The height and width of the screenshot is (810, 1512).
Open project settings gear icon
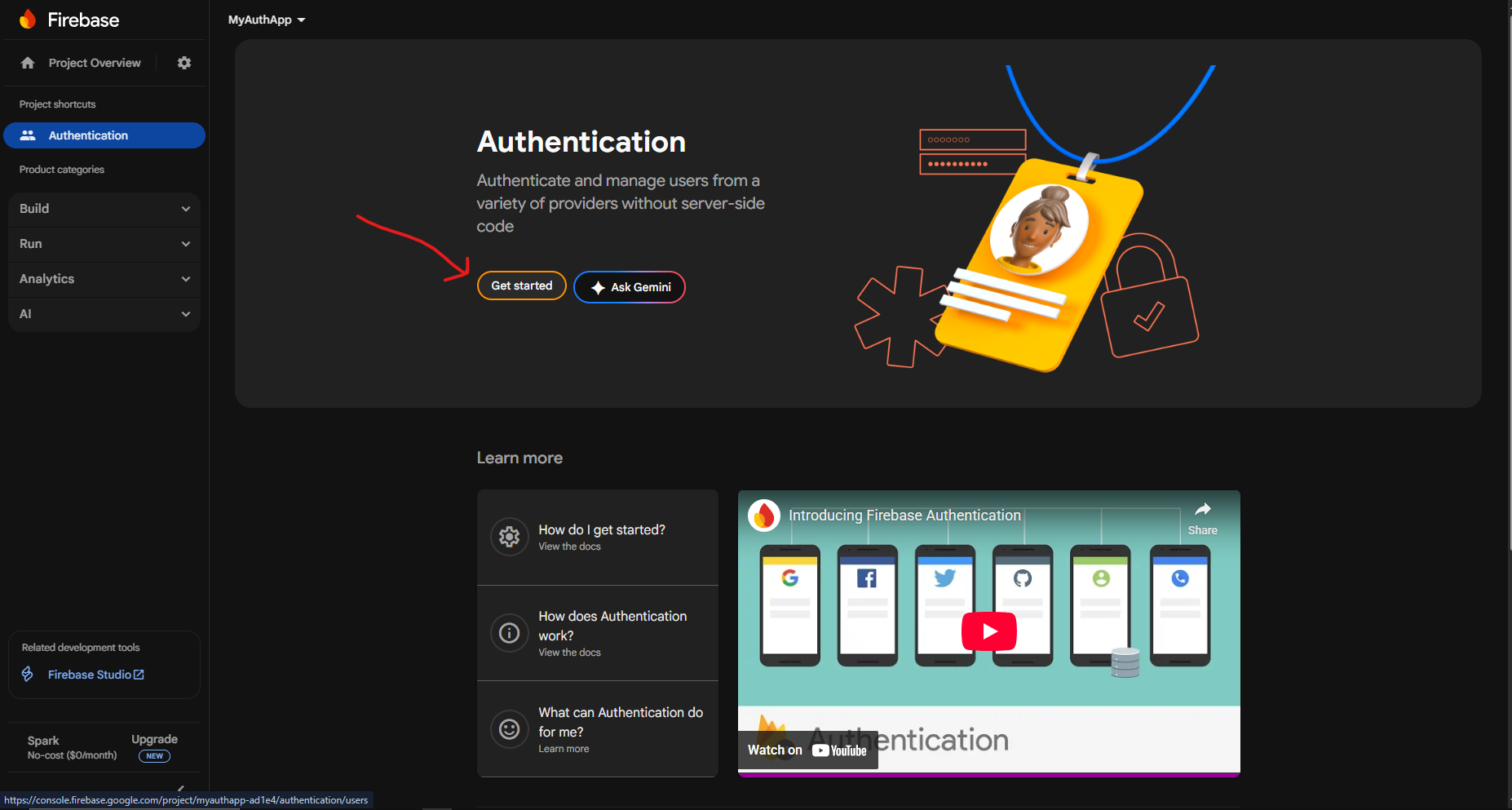tap(184, 63)
